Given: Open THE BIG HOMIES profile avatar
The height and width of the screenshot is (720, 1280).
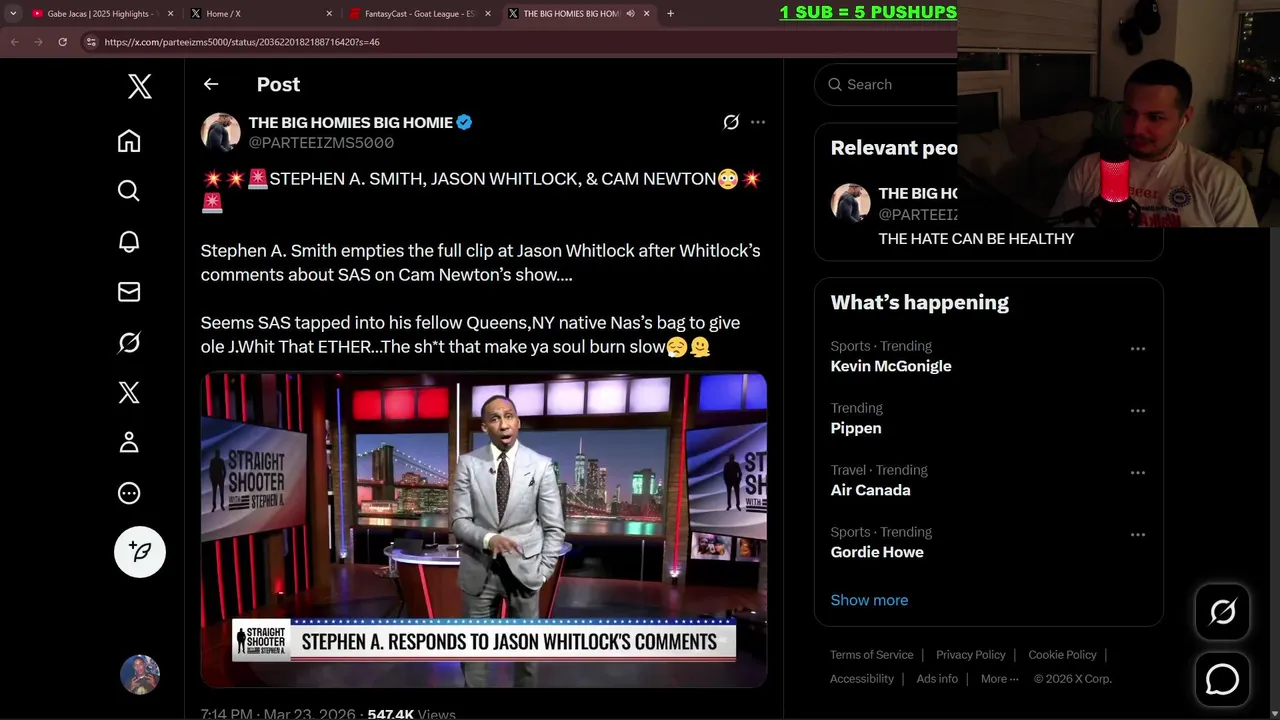Looking at the screenshot, I should [x=221, y=132].
